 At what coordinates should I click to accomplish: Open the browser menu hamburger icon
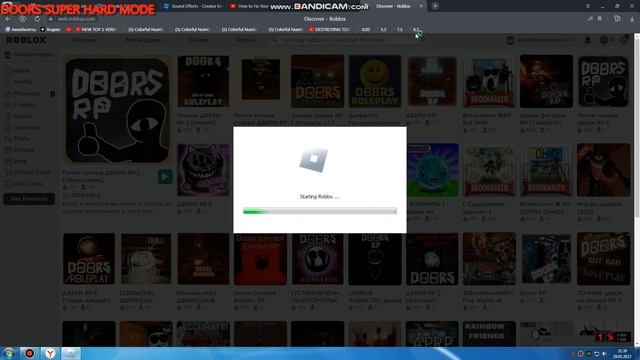tap(588, 6)
